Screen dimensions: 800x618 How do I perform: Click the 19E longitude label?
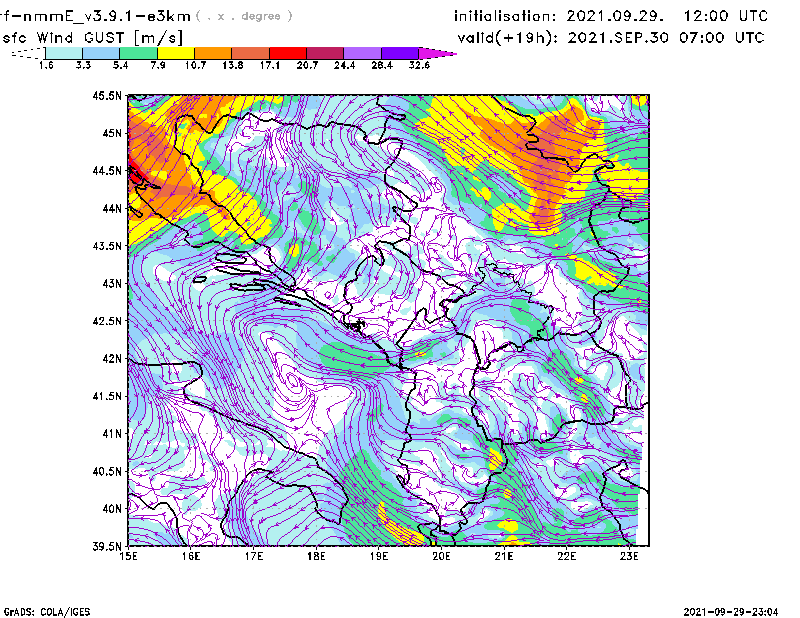point(379,556)
